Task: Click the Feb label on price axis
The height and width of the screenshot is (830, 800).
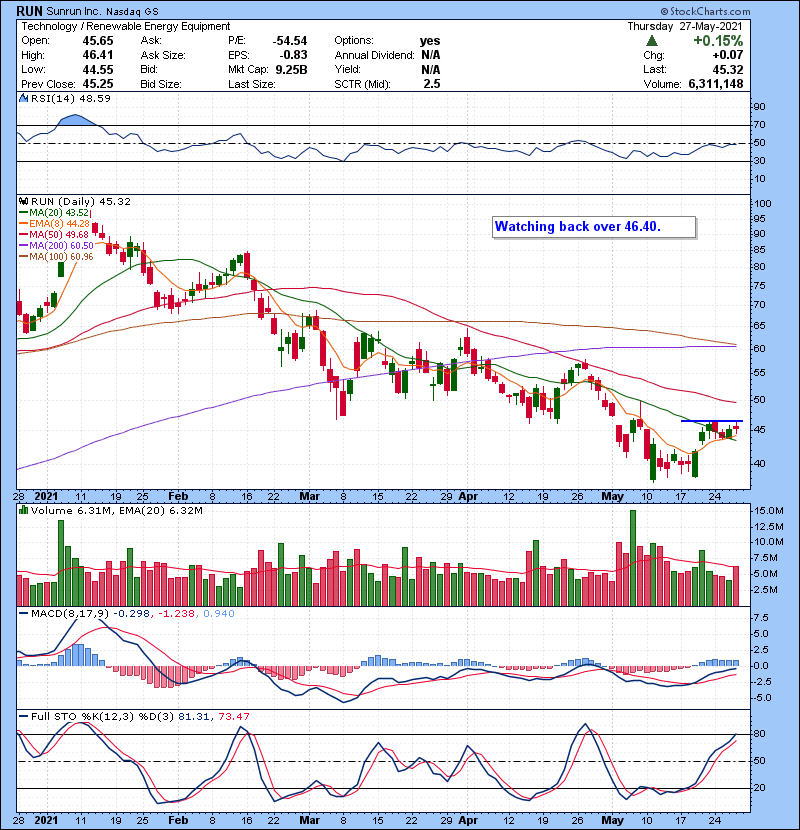Action: pos(178,496)
